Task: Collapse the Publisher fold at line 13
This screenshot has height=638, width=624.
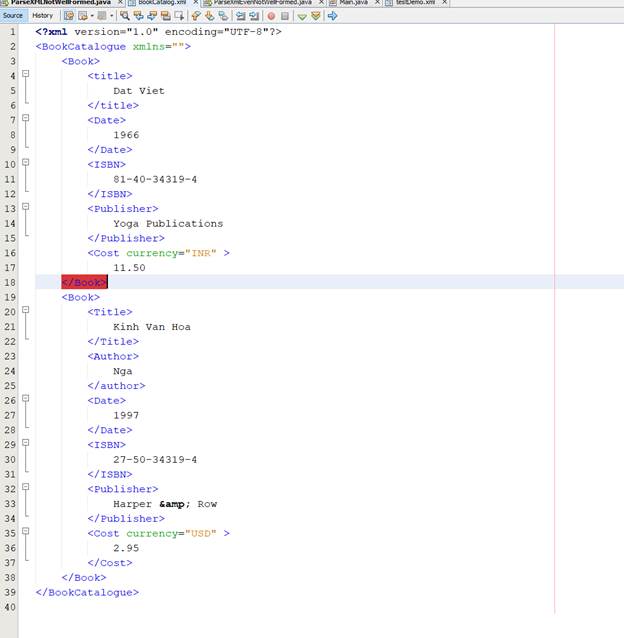Action: [x=26, y=206]
